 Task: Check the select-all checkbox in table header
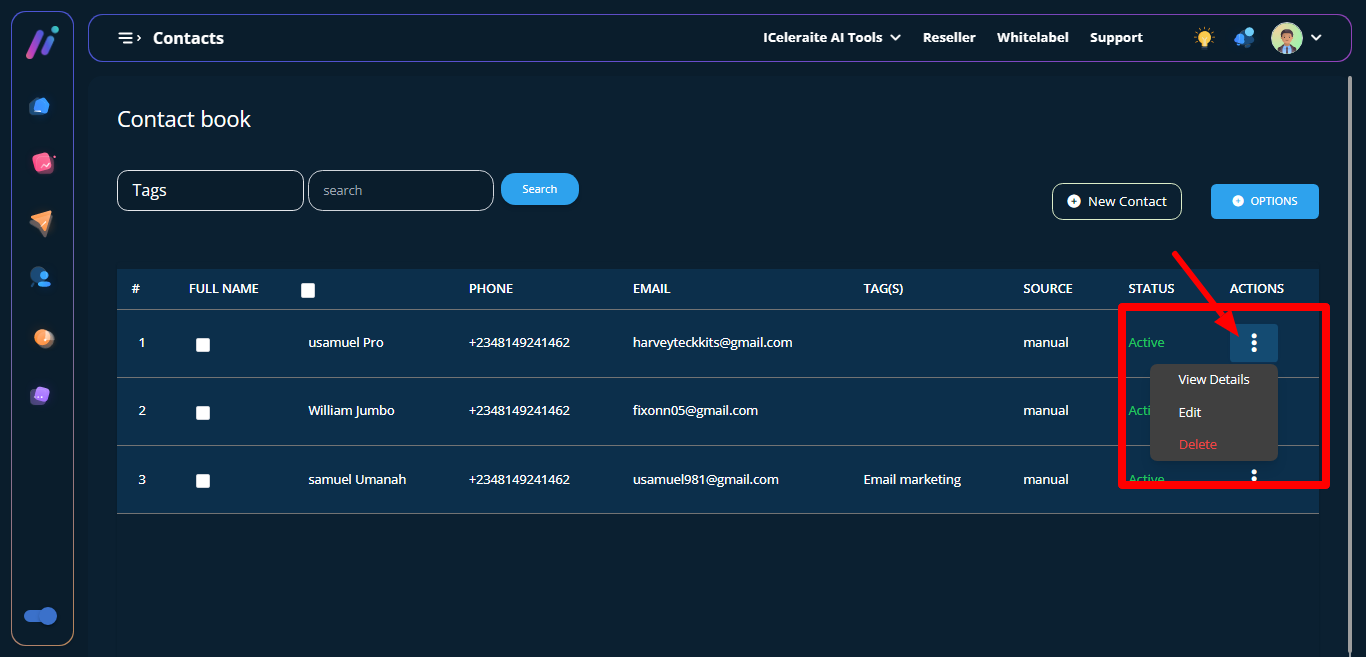(308, 290)
